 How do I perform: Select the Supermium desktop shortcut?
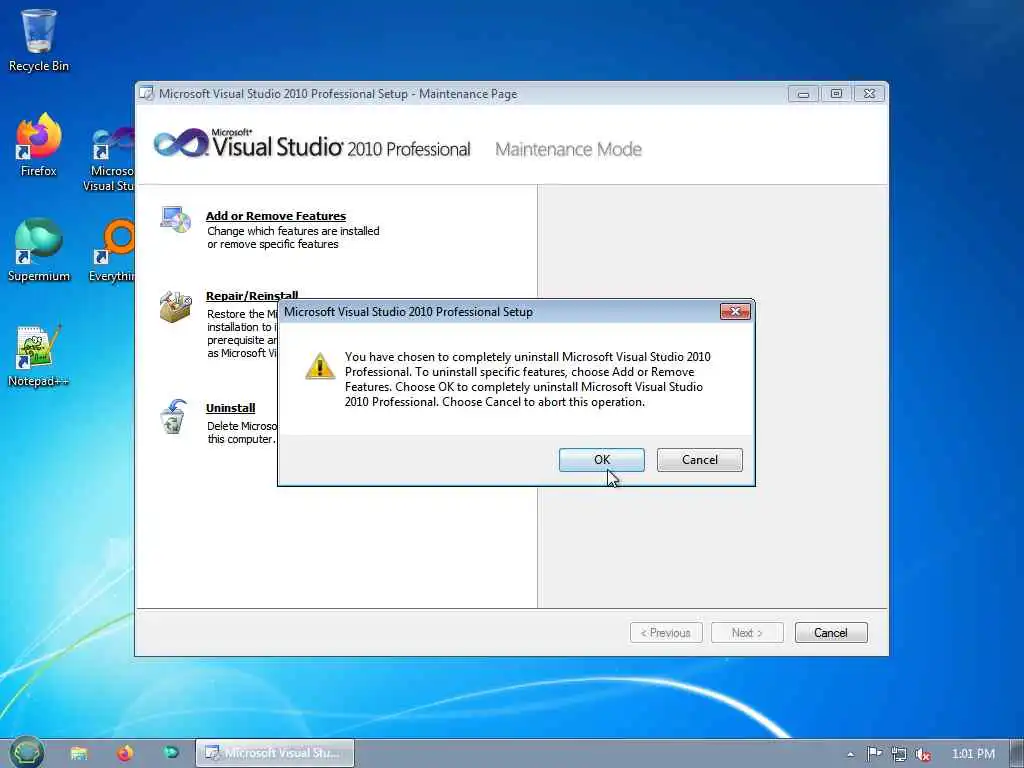(x=39, y=250)
